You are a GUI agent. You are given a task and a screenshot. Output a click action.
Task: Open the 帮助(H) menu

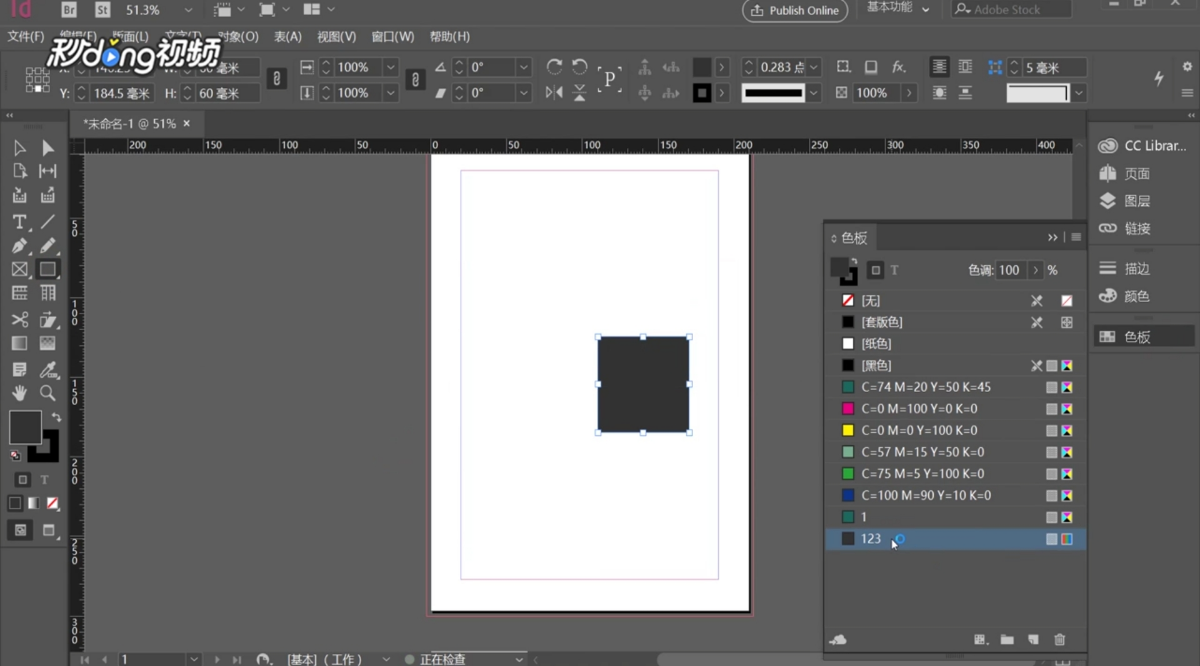pos(449,37)
